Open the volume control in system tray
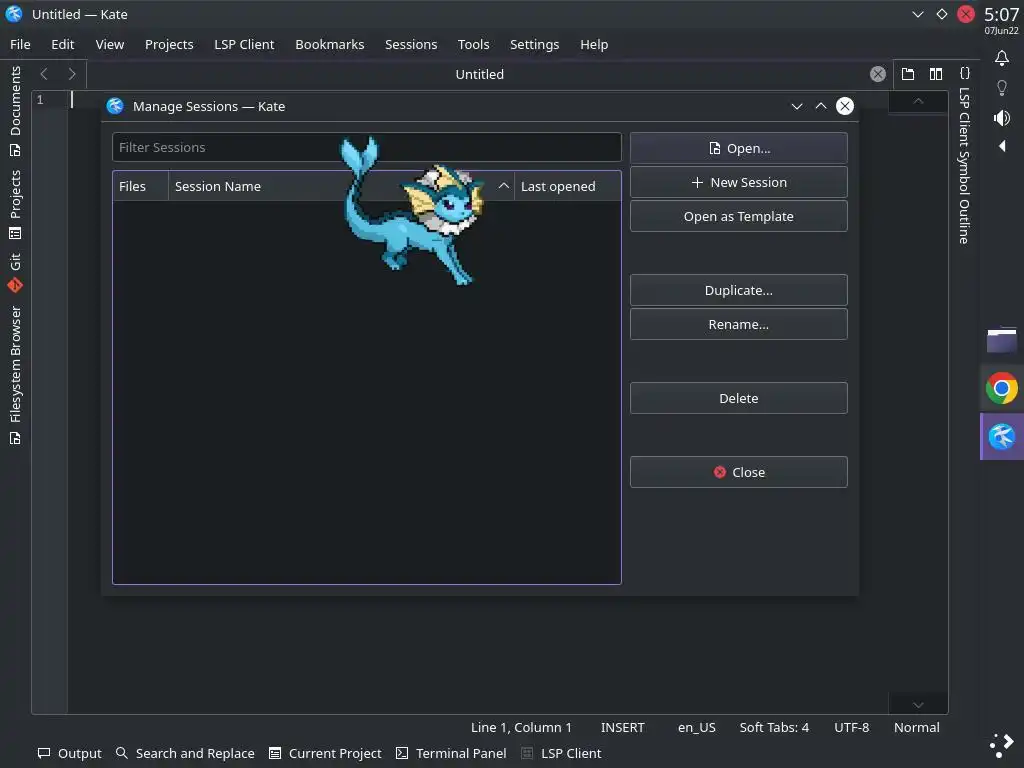 click(x=1002, y=118)
